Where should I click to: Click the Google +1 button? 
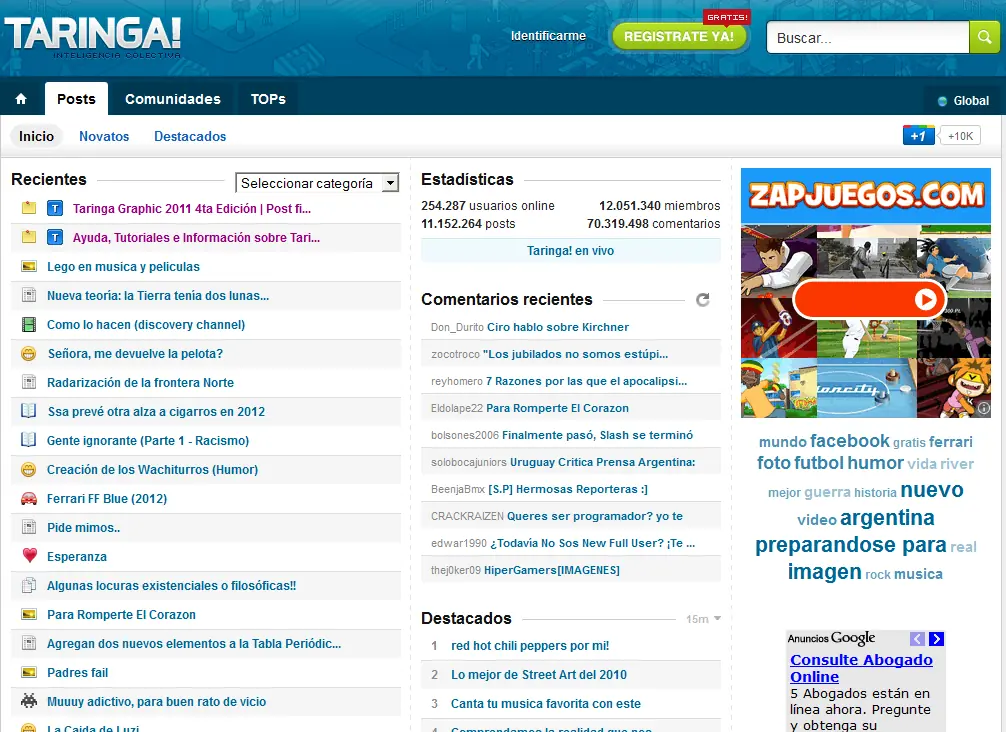click(918, 135)
